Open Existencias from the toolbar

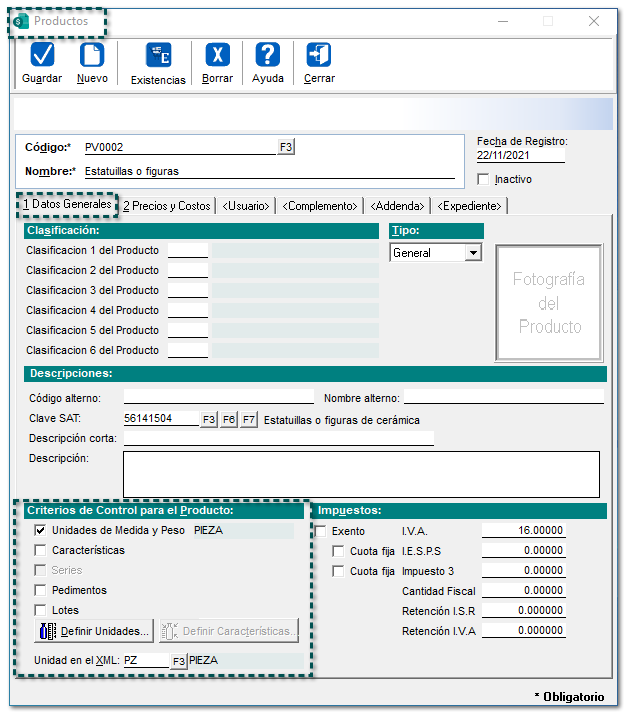(x=158, y=55)
